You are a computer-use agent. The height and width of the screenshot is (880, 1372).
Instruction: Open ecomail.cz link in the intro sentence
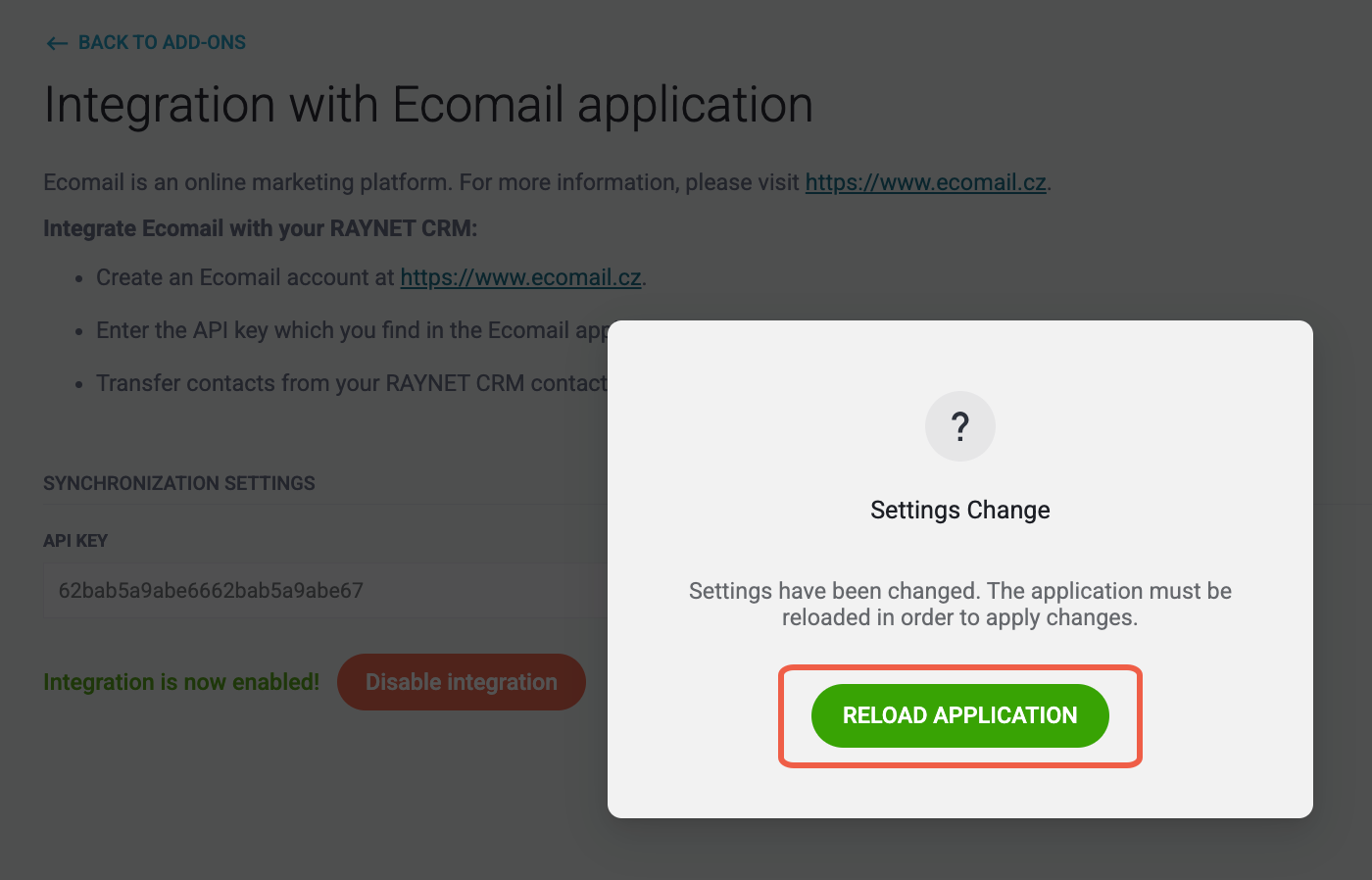click(926, 182)
